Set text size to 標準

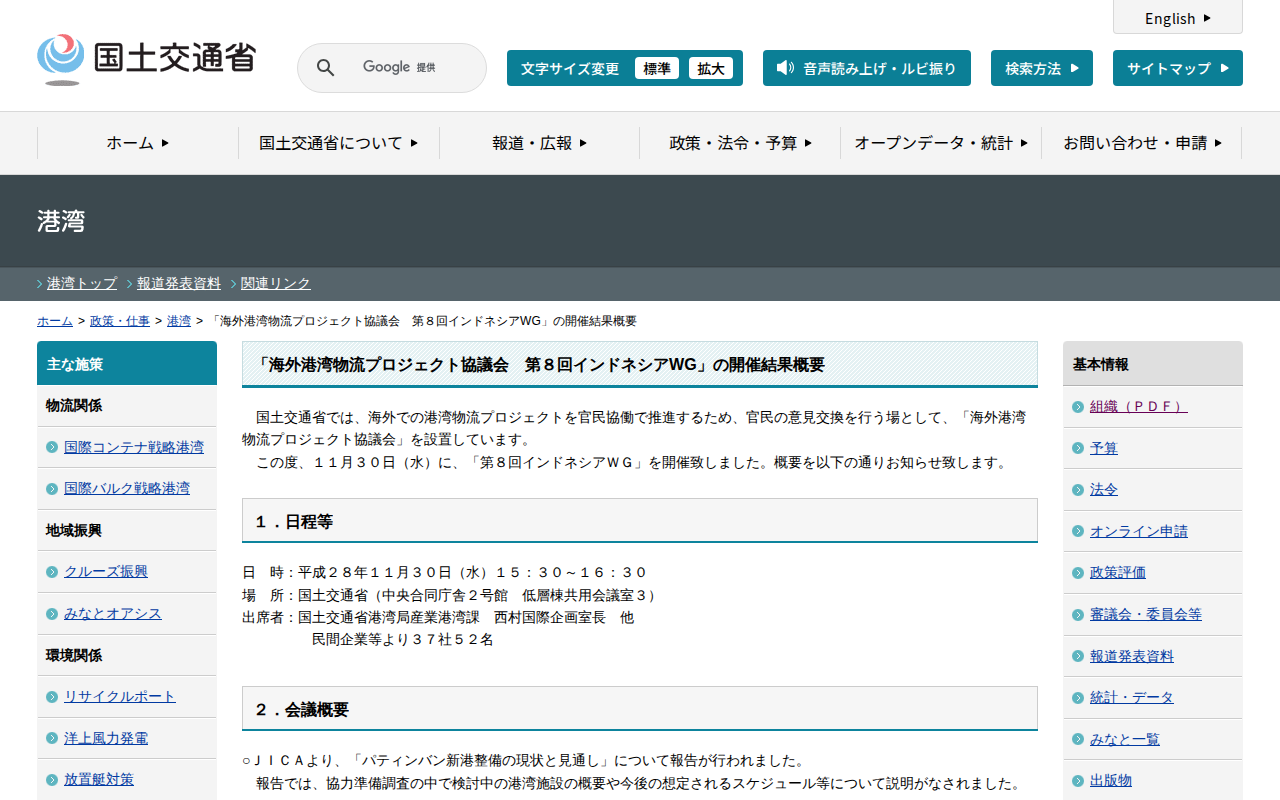[656, 68]
